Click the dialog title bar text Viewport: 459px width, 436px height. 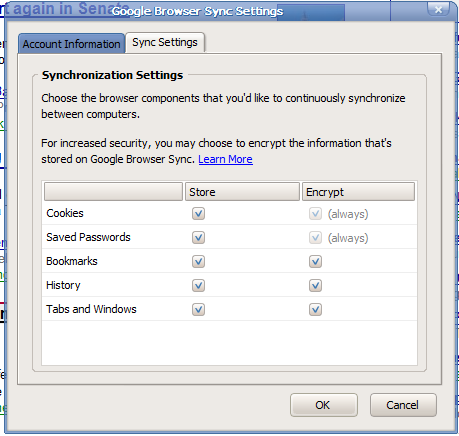[x=197, y=11]
